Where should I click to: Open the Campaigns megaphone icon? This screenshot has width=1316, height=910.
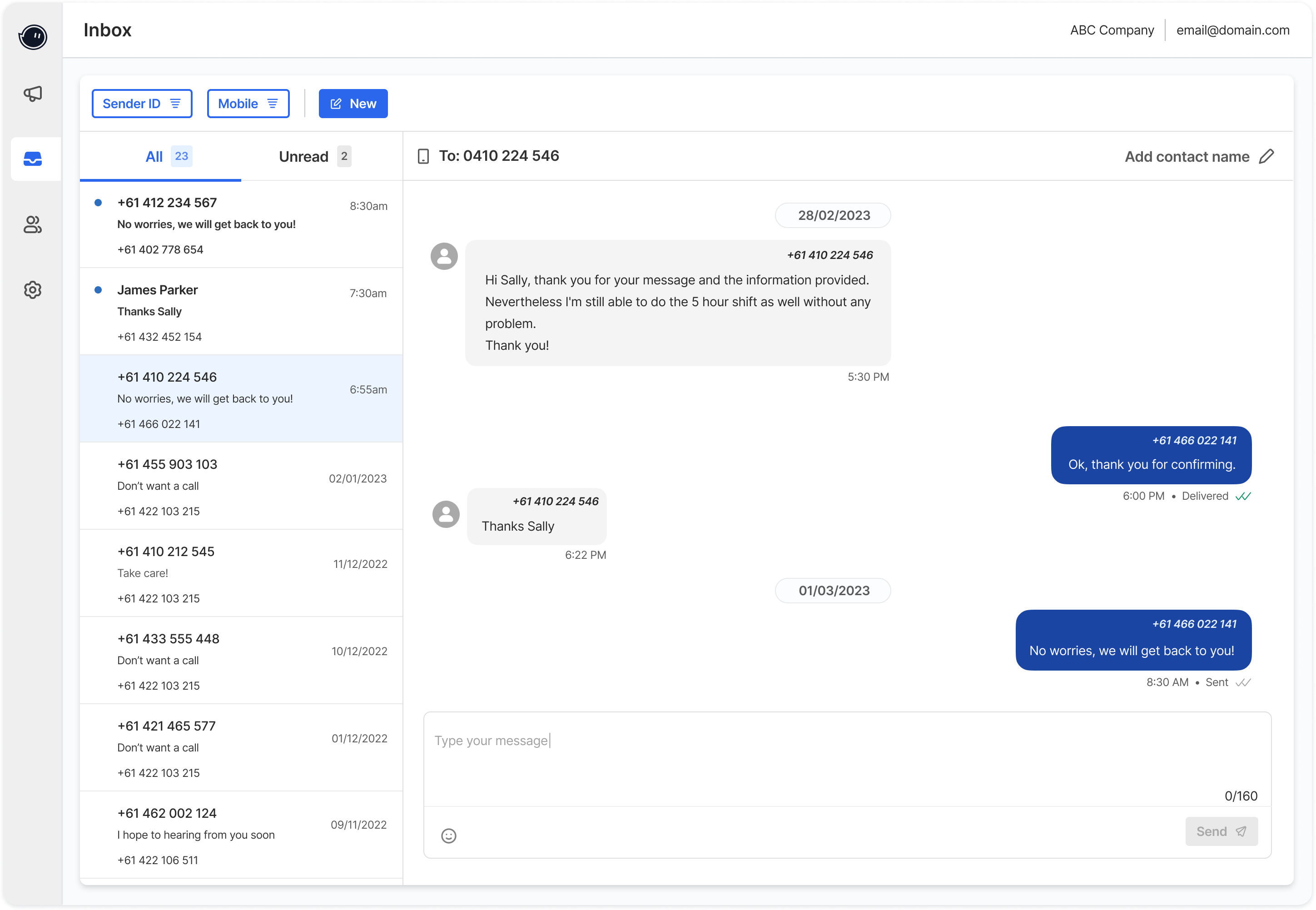[33, 94]
